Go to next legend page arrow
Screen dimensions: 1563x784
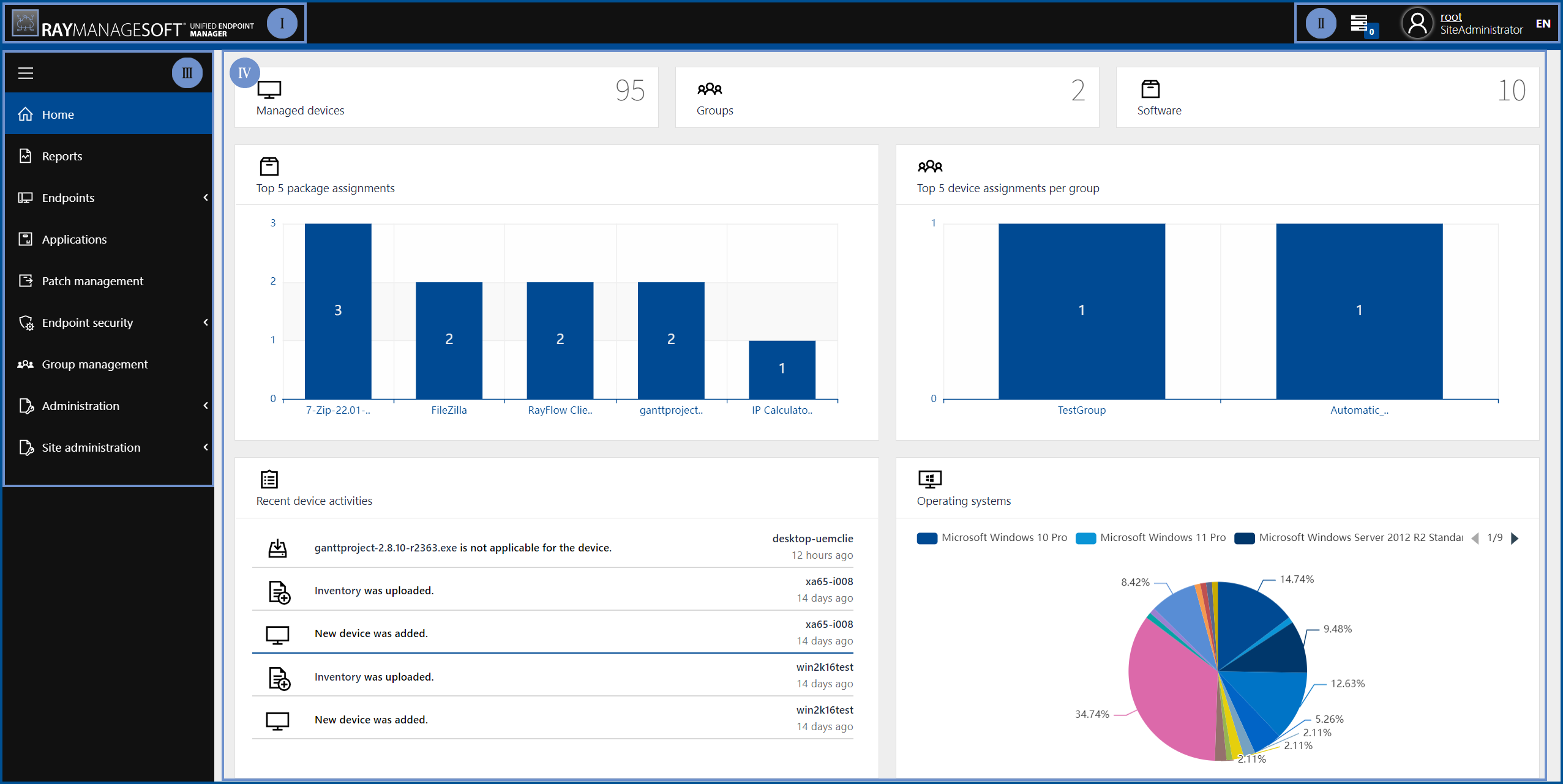(x=1515, y=539)
